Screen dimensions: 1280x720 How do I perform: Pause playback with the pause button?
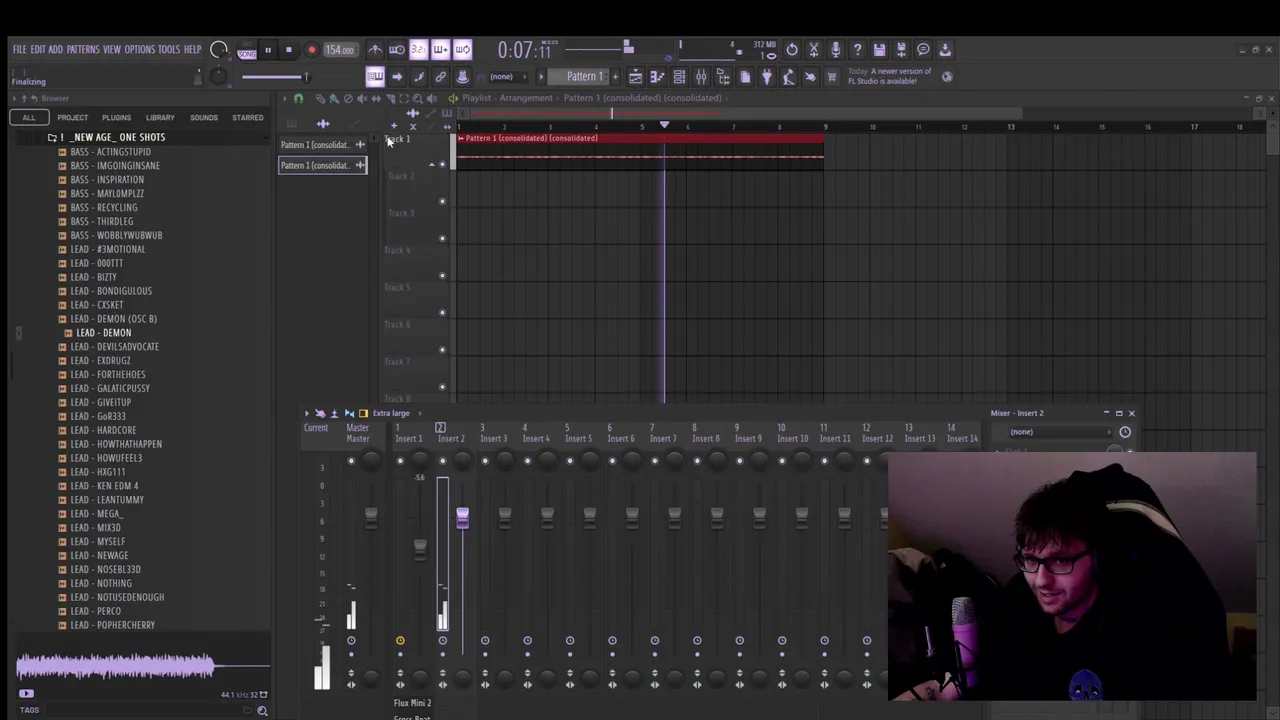[267, 50]
